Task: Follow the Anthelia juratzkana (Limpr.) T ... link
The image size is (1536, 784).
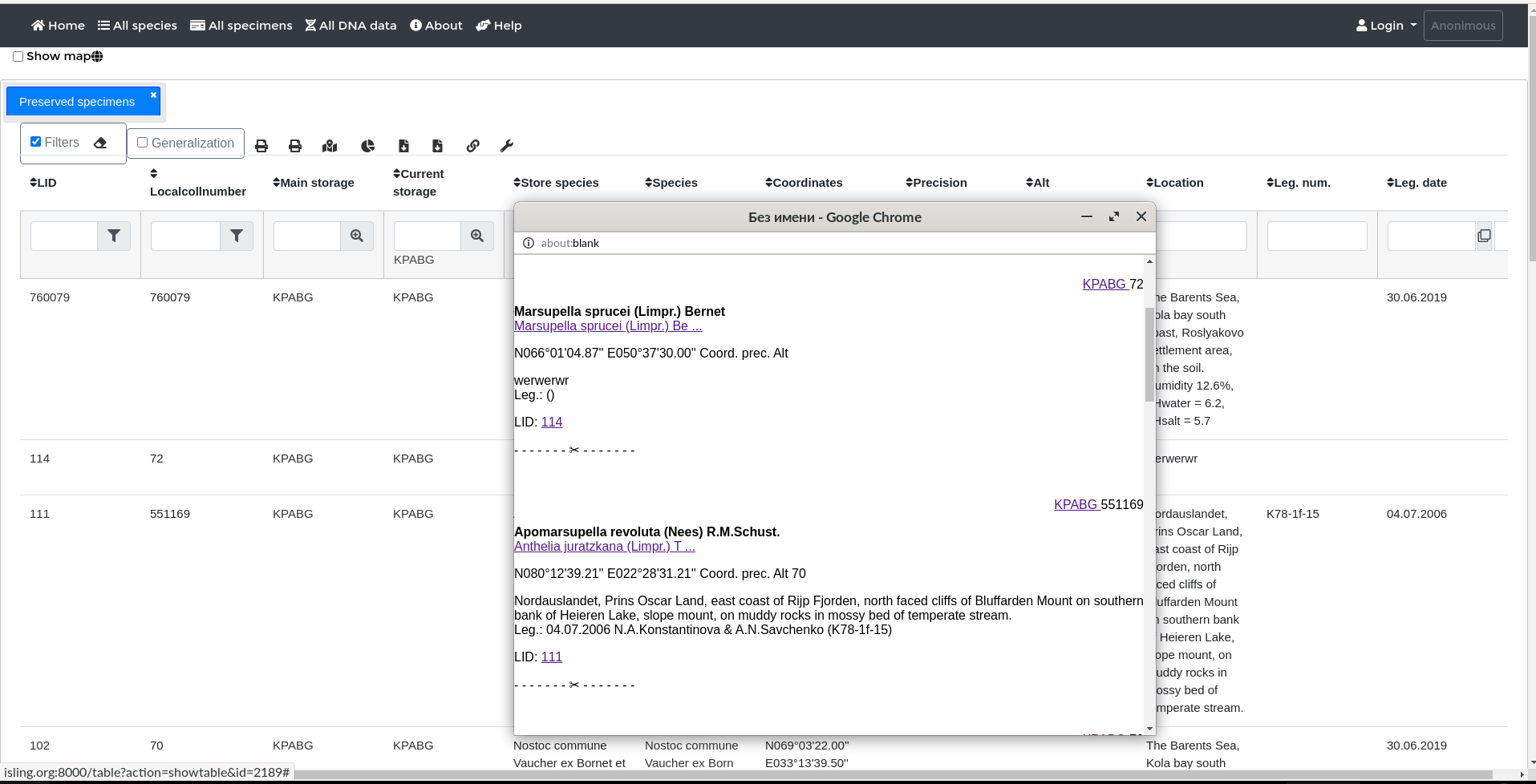Action: [x=605, y=546]
